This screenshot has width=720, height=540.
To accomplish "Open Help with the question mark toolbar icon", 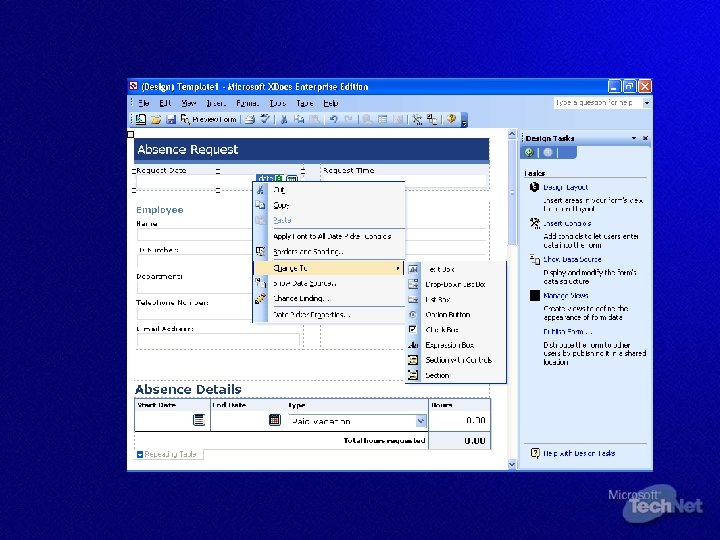I will point(451,119).
